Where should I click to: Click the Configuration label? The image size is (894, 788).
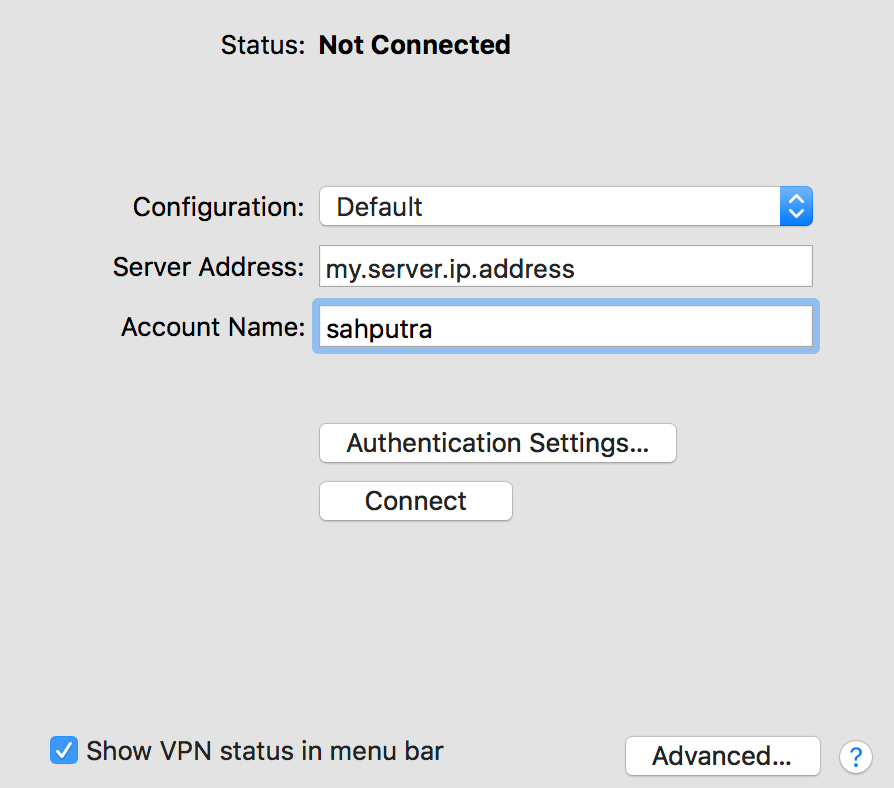coord(219,207)
